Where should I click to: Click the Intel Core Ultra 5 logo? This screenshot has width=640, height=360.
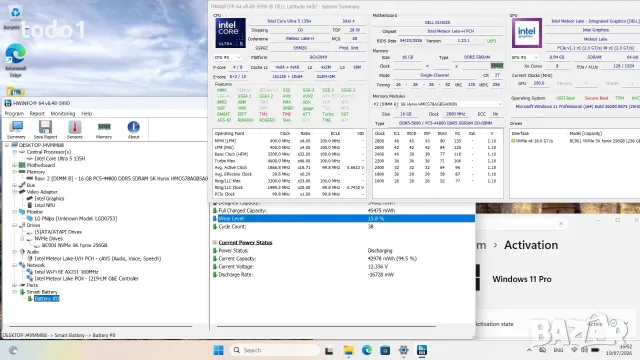click(x=231, y=33)
